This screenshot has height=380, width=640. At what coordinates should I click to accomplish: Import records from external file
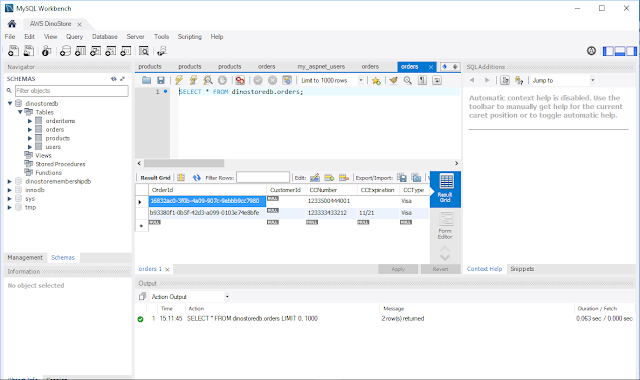(x=416, y=178)
